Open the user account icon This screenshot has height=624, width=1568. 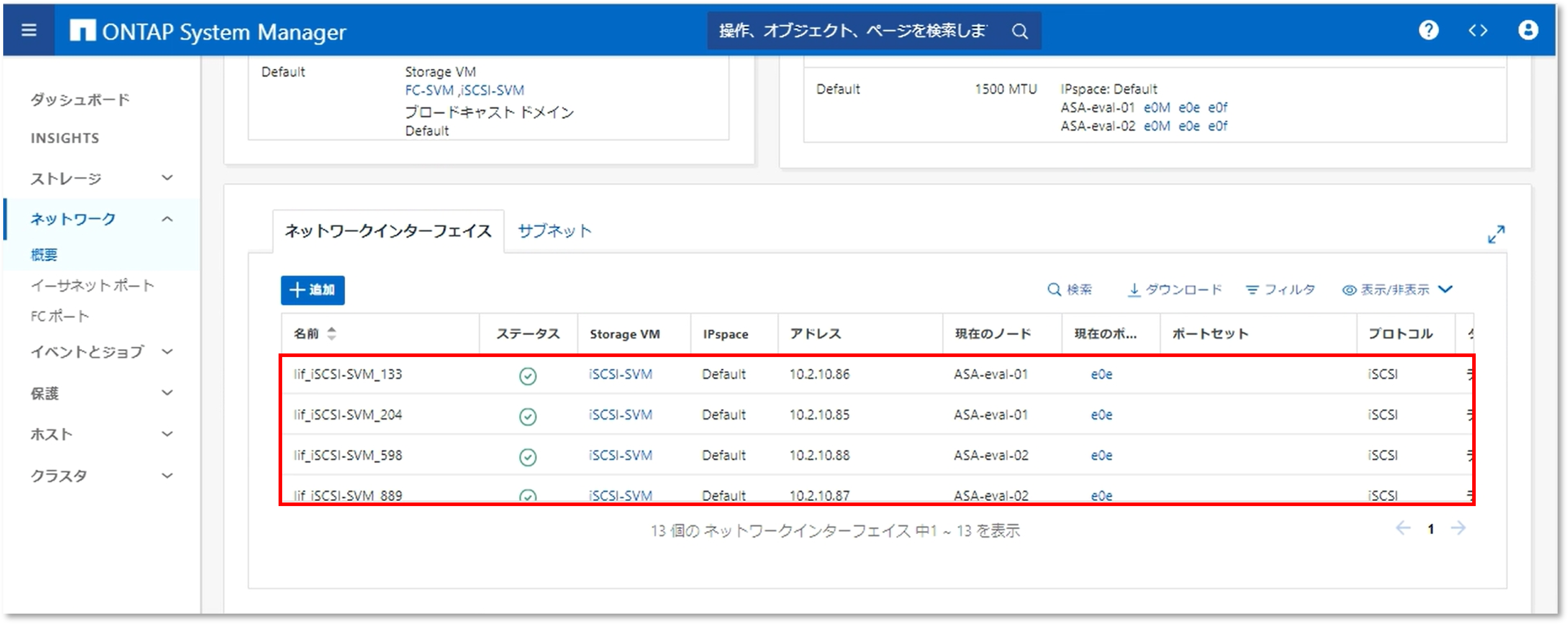click(x=1527, y=30)
